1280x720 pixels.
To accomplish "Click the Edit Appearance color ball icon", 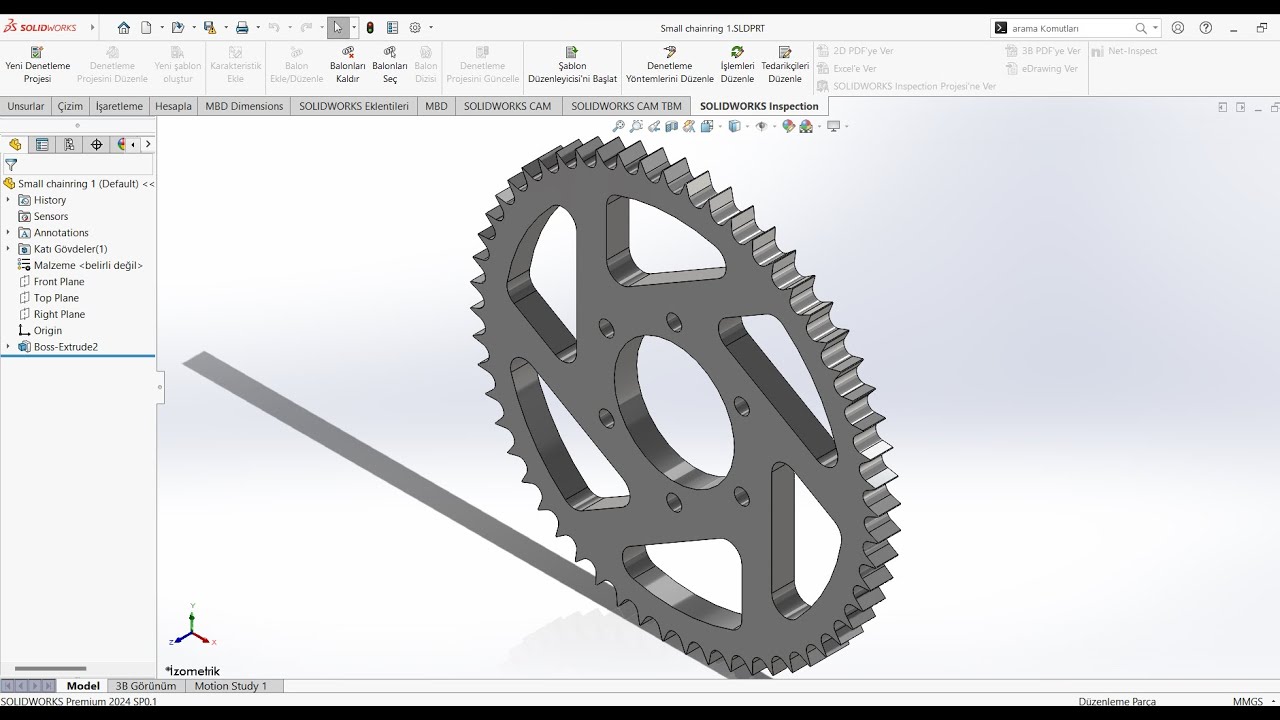I will point(788,126).
